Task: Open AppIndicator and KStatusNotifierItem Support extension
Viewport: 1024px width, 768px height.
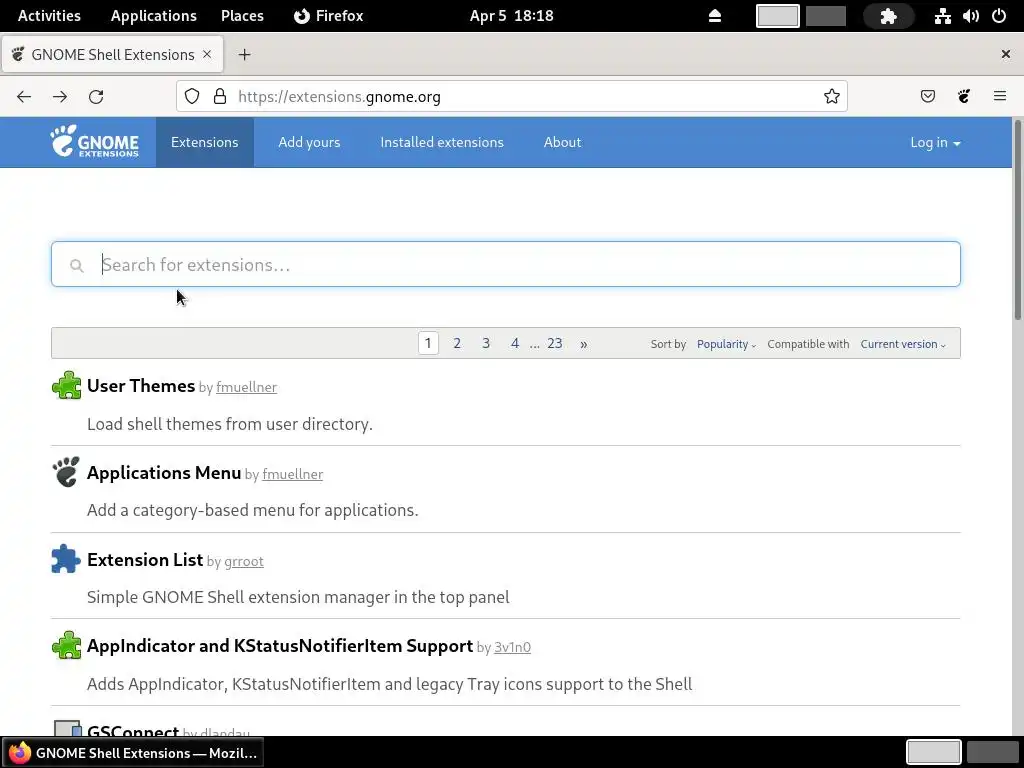Action: 280,646
